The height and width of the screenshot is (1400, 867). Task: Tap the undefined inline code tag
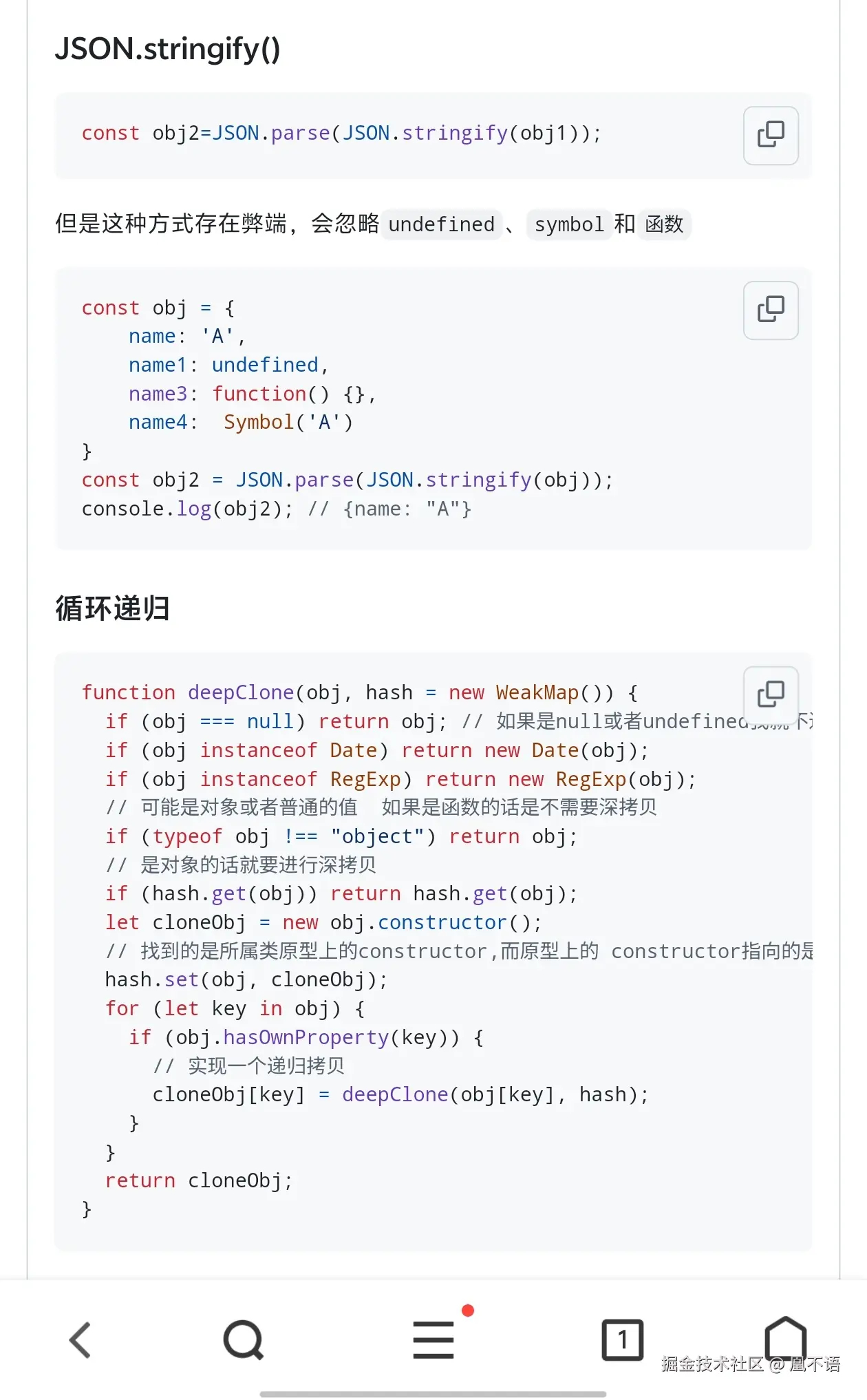(442, 224)
